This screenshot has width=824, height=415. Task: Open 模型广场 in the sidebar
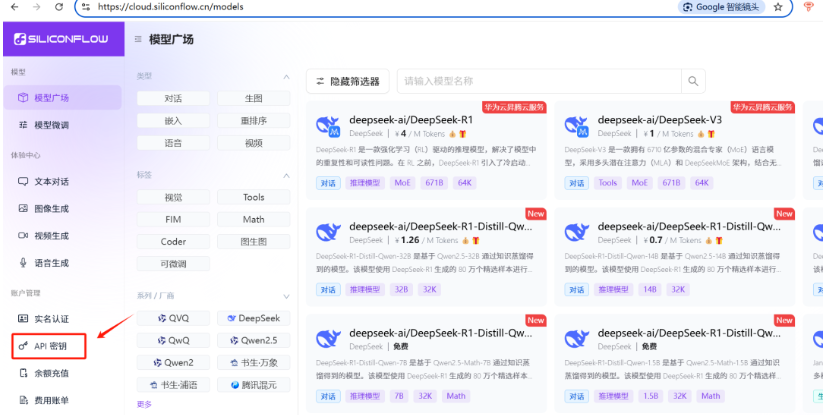coord(62,98)
